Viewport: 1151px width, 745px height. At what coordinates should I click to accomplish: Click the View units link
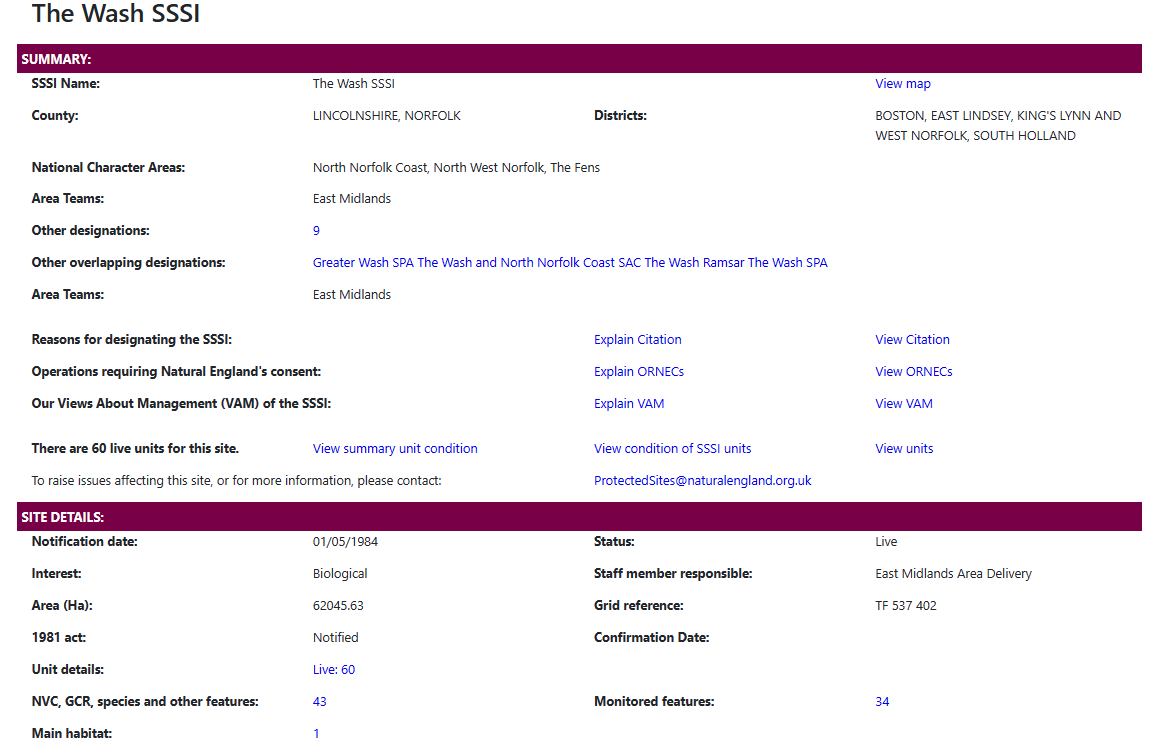point(904,449)
